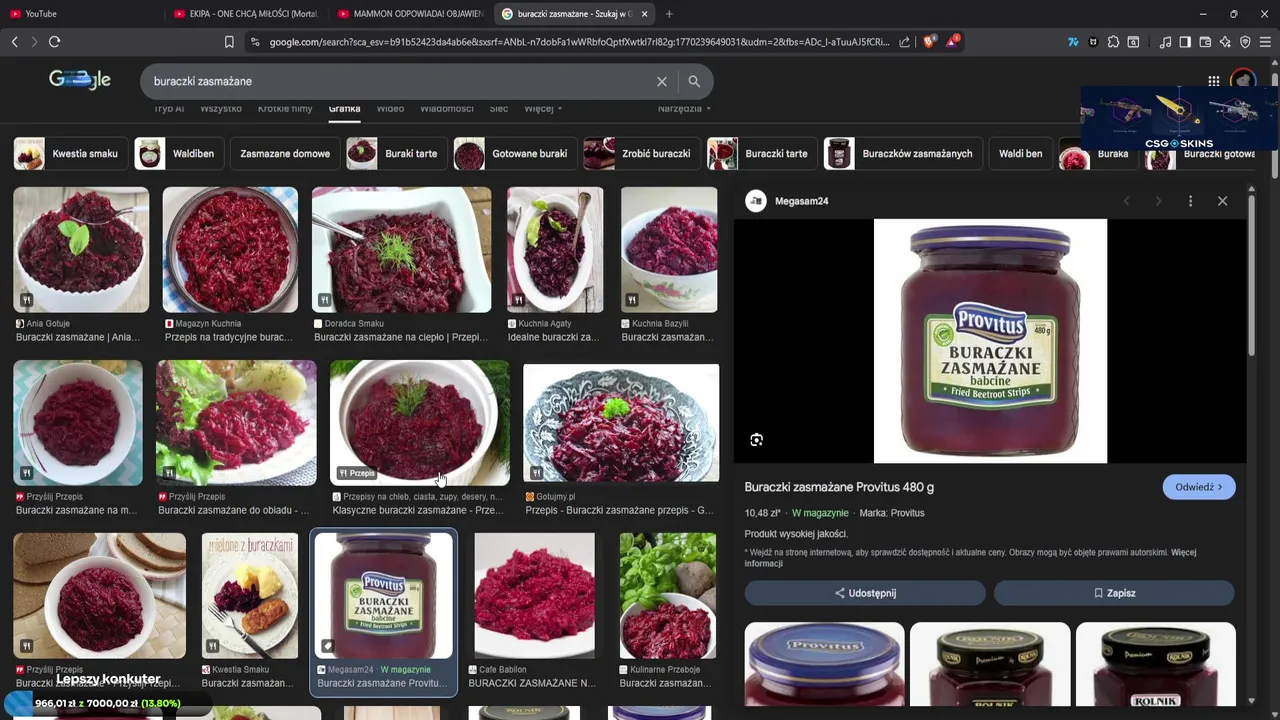Open Kulinarne Przeboje image result
1280x720 pixels.
tap(668, 596)
